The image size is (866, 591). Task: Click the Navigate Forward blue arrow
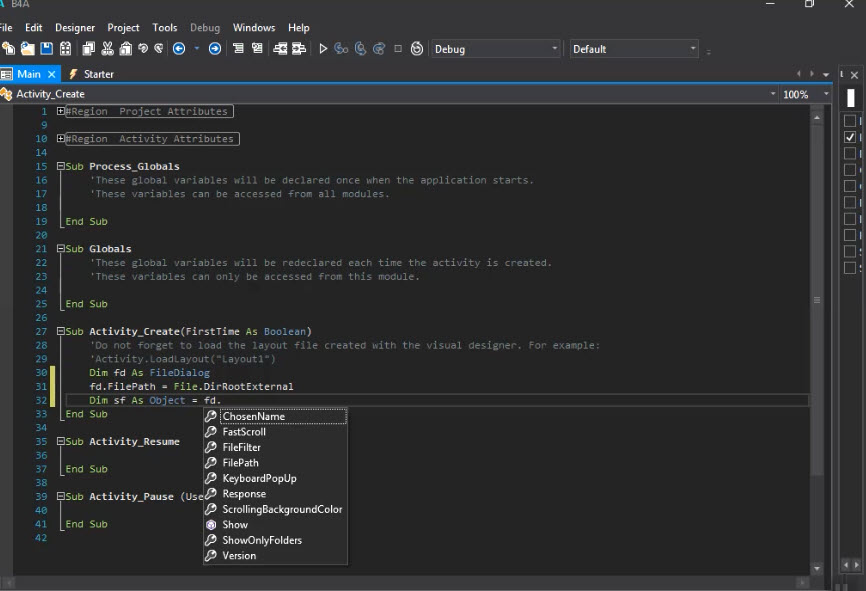point(215,49)
